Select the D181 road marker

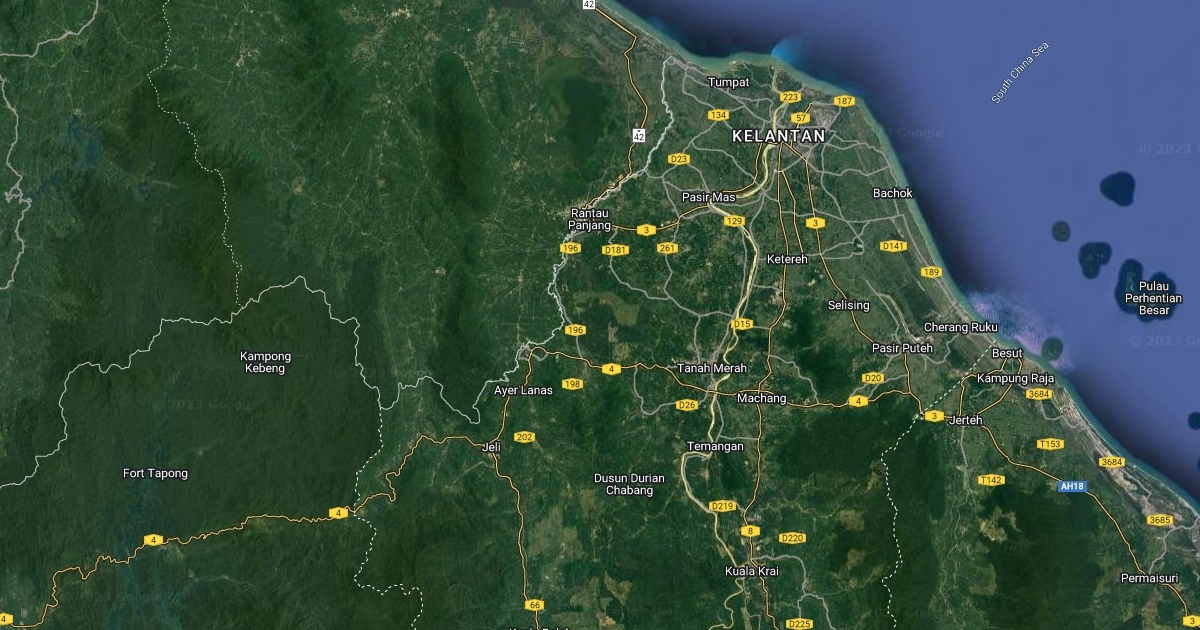(x=616, y=250)
